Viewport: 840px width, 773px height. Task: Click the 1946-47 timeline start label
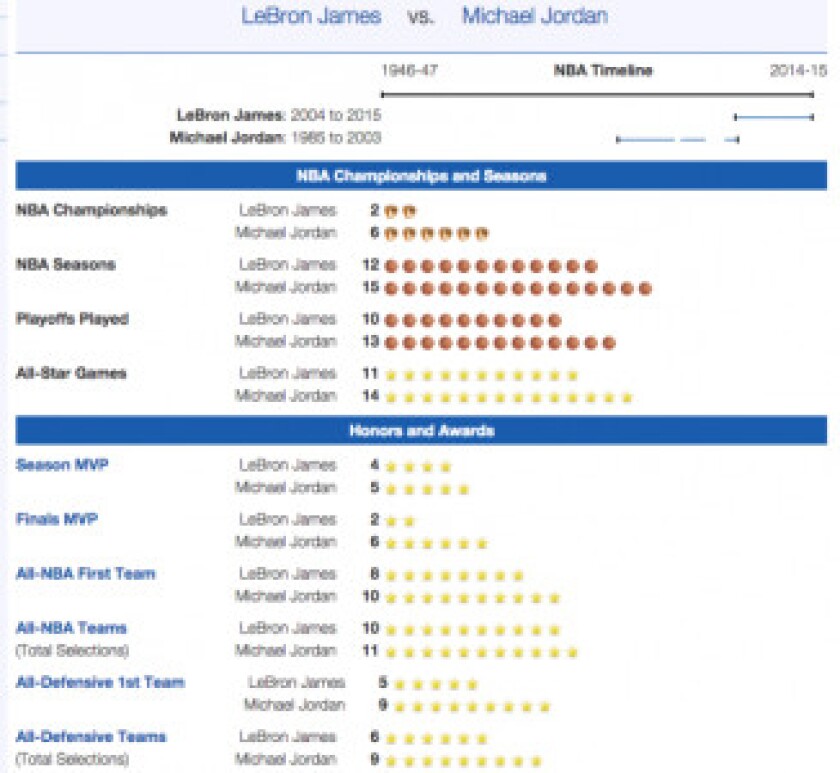409,70
